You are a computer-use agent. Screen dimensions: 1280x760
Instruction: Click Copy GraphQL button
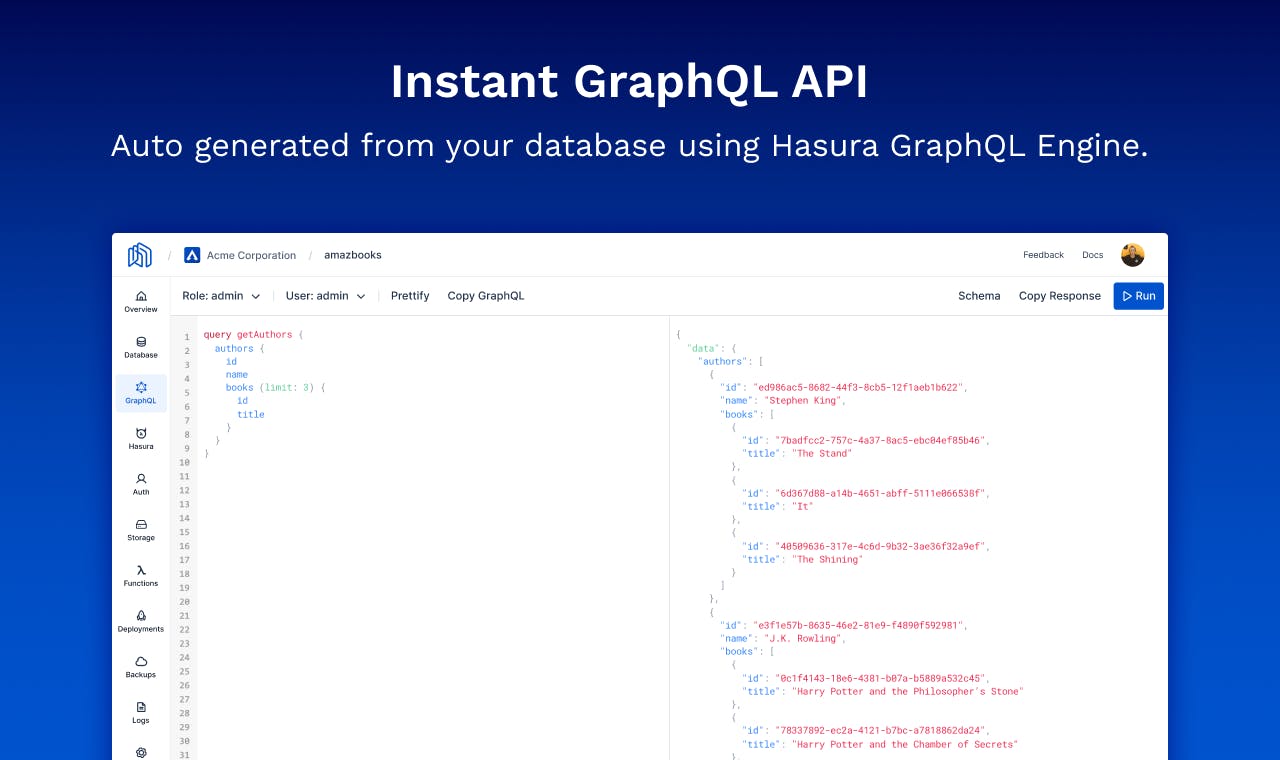coord(486,296)
